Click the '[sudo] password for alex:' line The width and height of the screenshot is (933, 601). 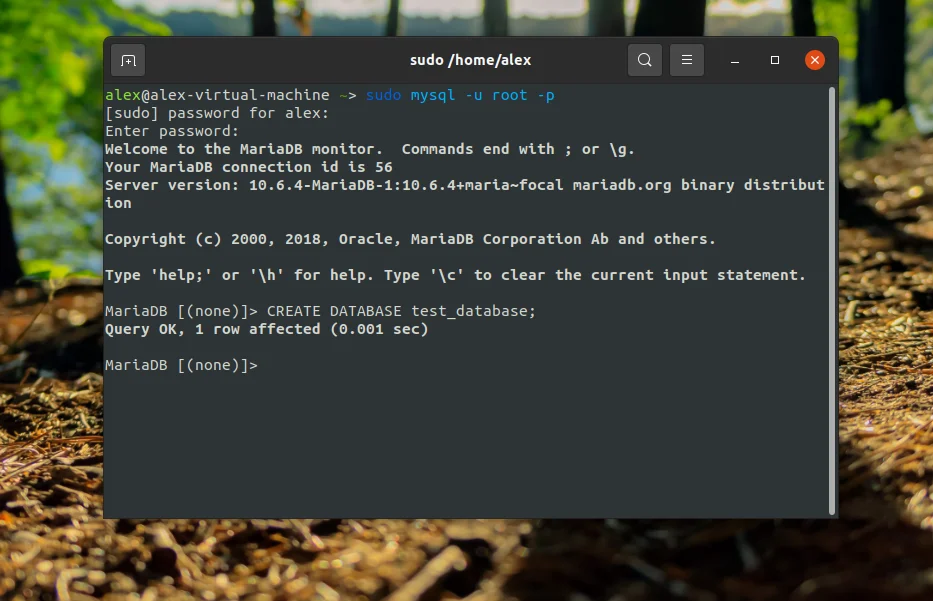pyautogui.click(x=217, y=113)
